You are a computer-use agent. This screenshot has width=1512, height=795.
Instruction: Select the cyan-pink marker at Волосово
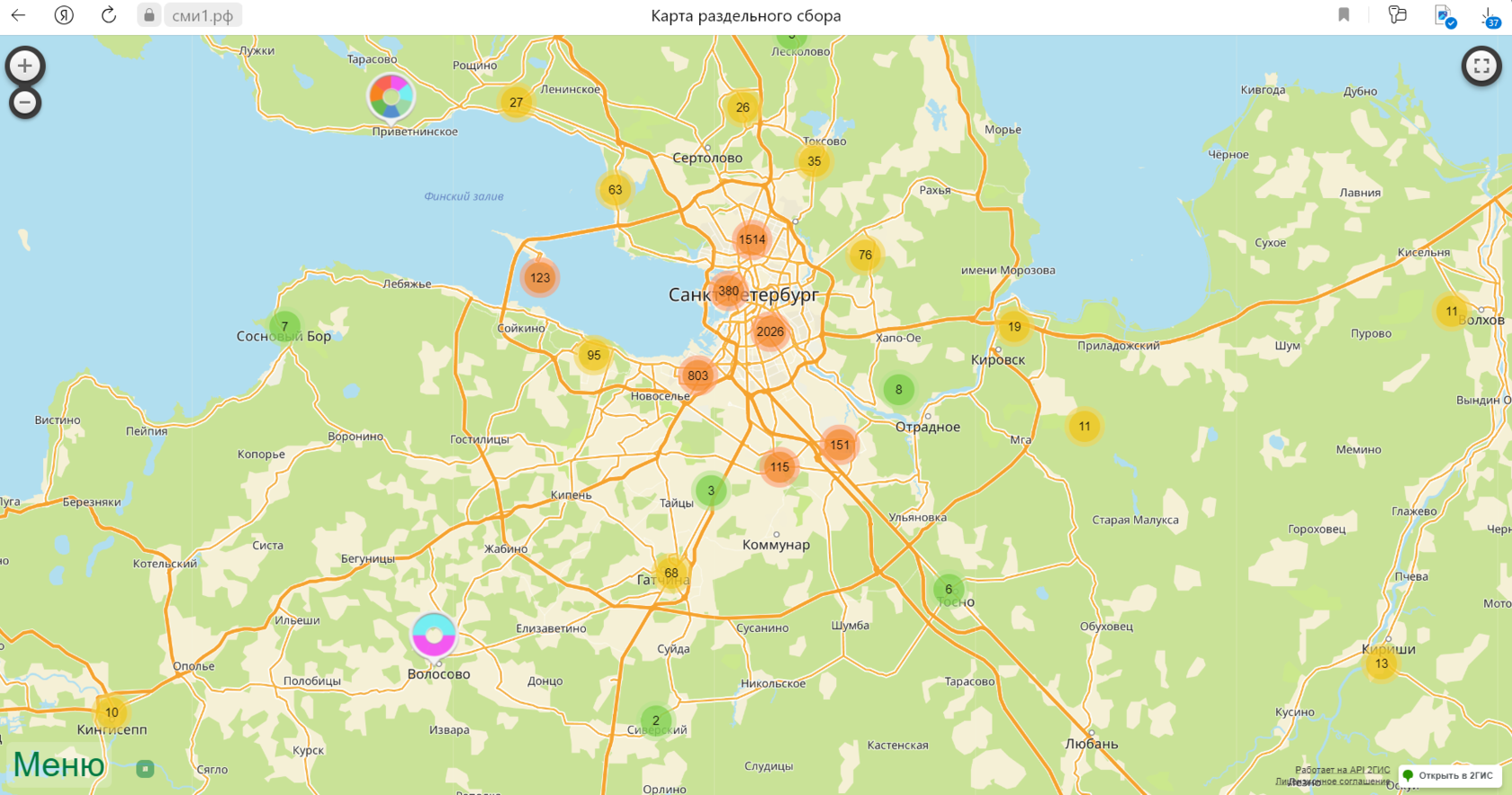coord(434,635)
